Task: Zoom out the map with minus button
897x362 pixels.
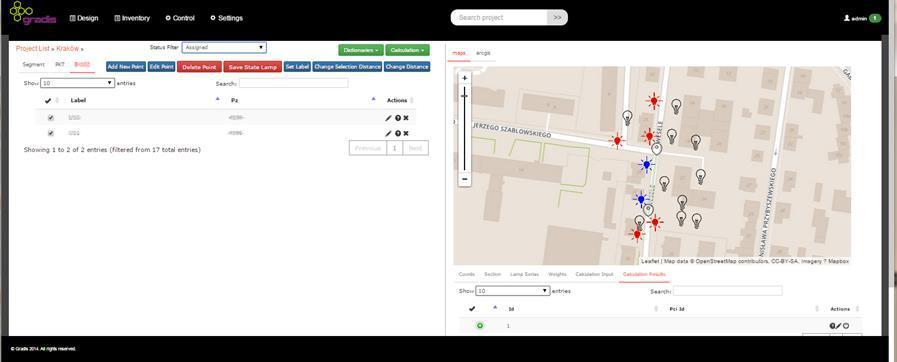Action: click(x=465, y=179)
